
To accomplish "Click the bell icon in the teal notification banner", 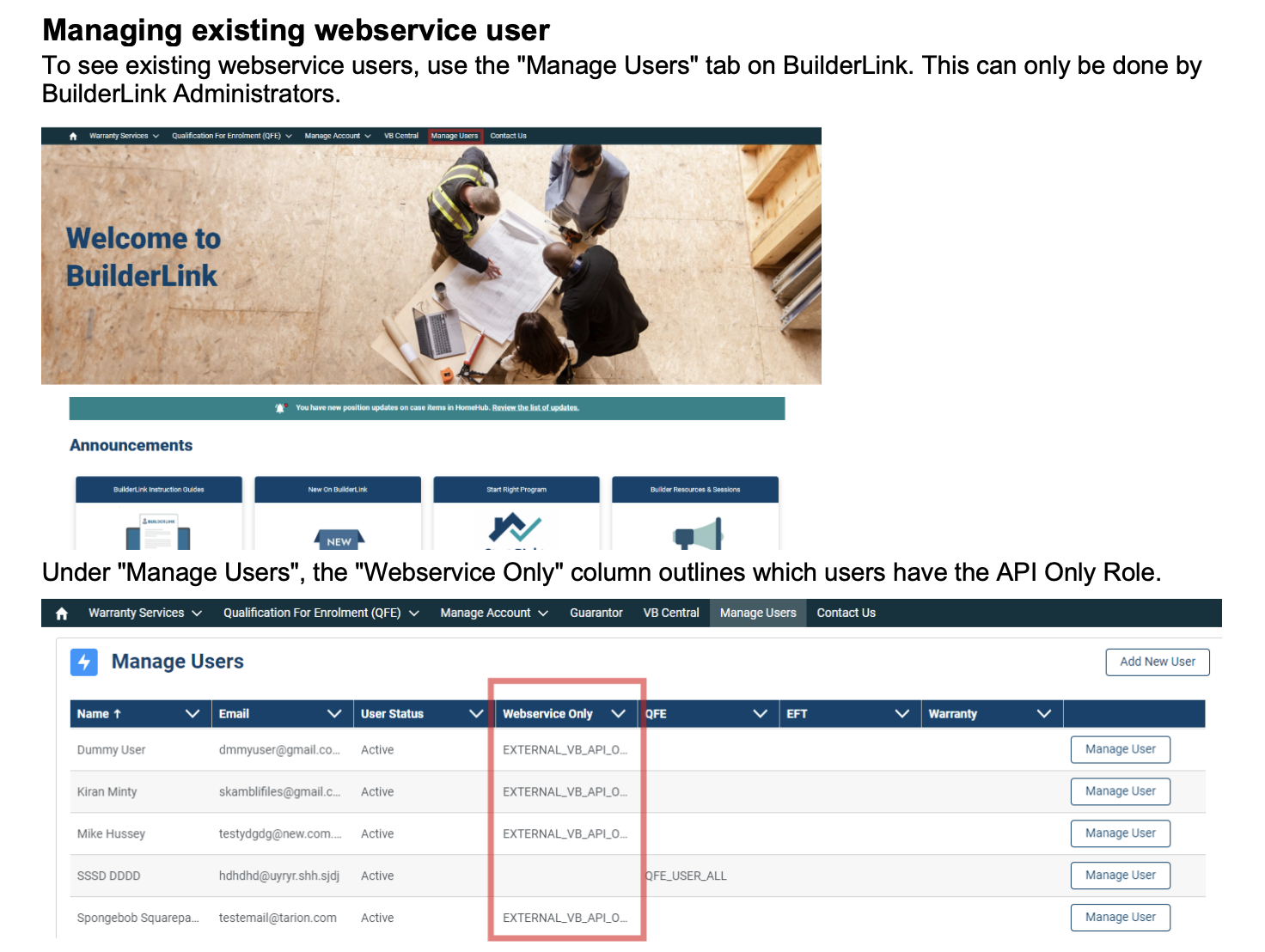I will pos(278,408).
